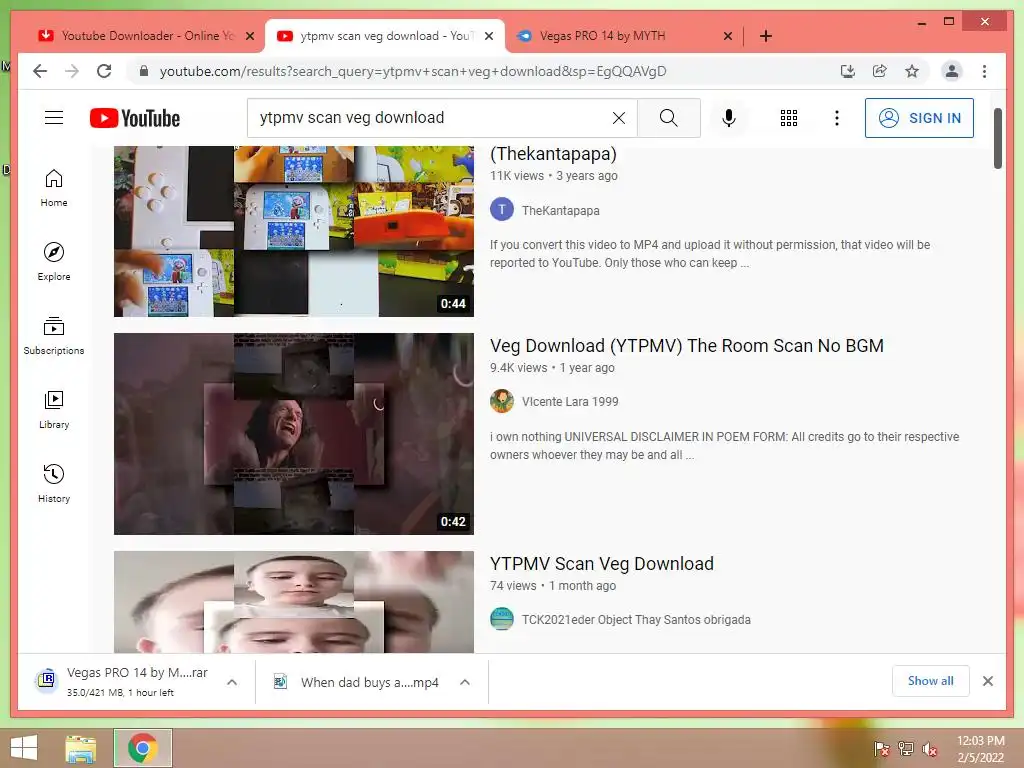Open the Explore sidebar item
1024x768 pixels.
(54, 262)
